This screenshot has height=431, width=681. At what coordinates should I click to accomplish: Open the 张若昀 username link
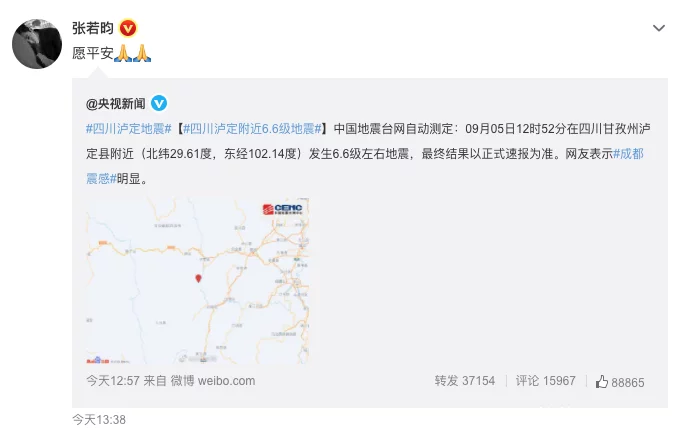point(93,28)
